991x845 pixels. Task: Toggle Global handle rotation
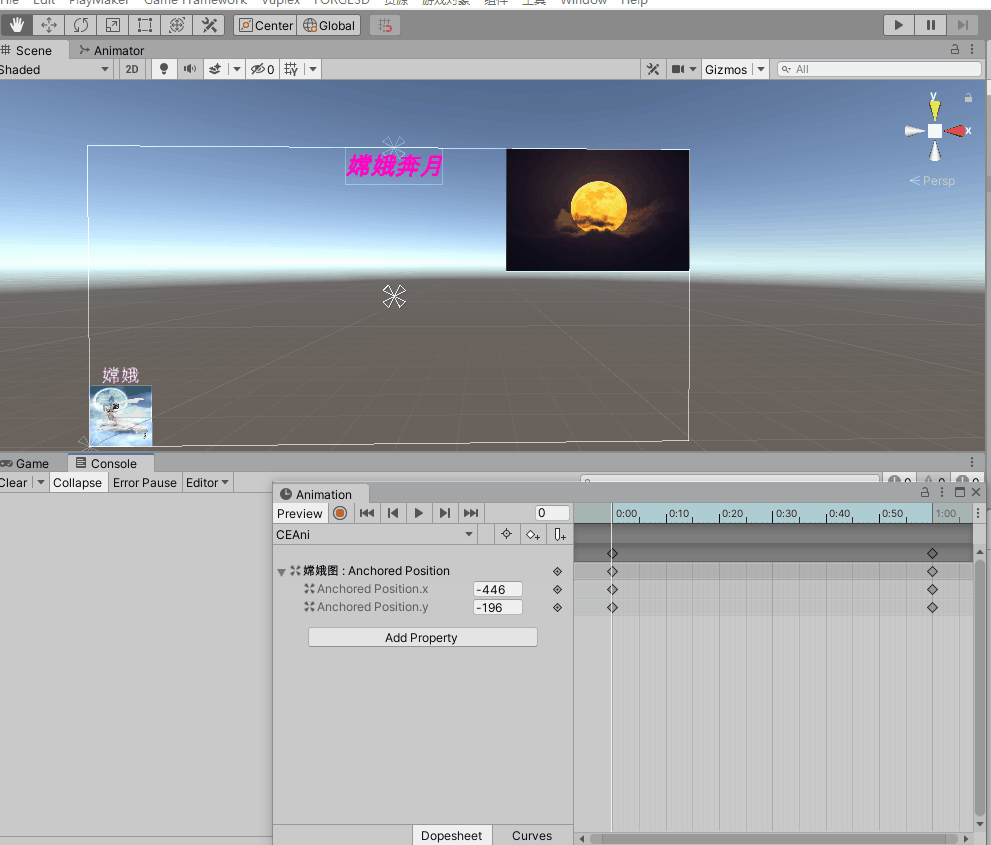[x=329, y=25]
